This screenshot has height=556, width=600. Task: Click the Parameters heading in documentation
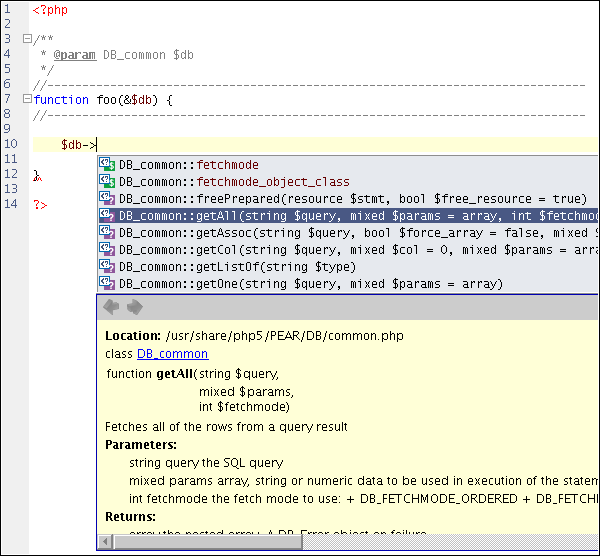[141, 445]
